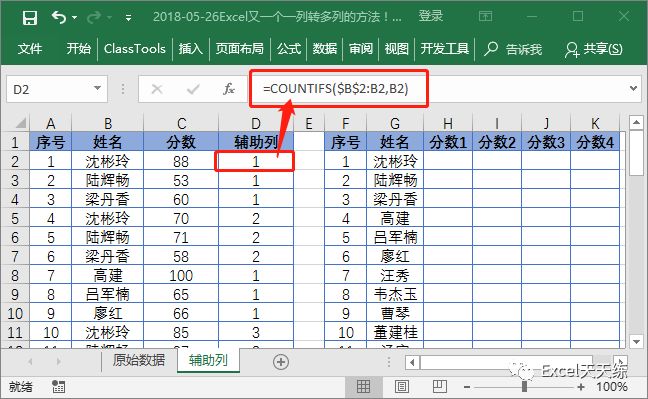The width and height of the screenshot is (648, 399).
Task: Select the row 5 header
Action: coord(15,218)
